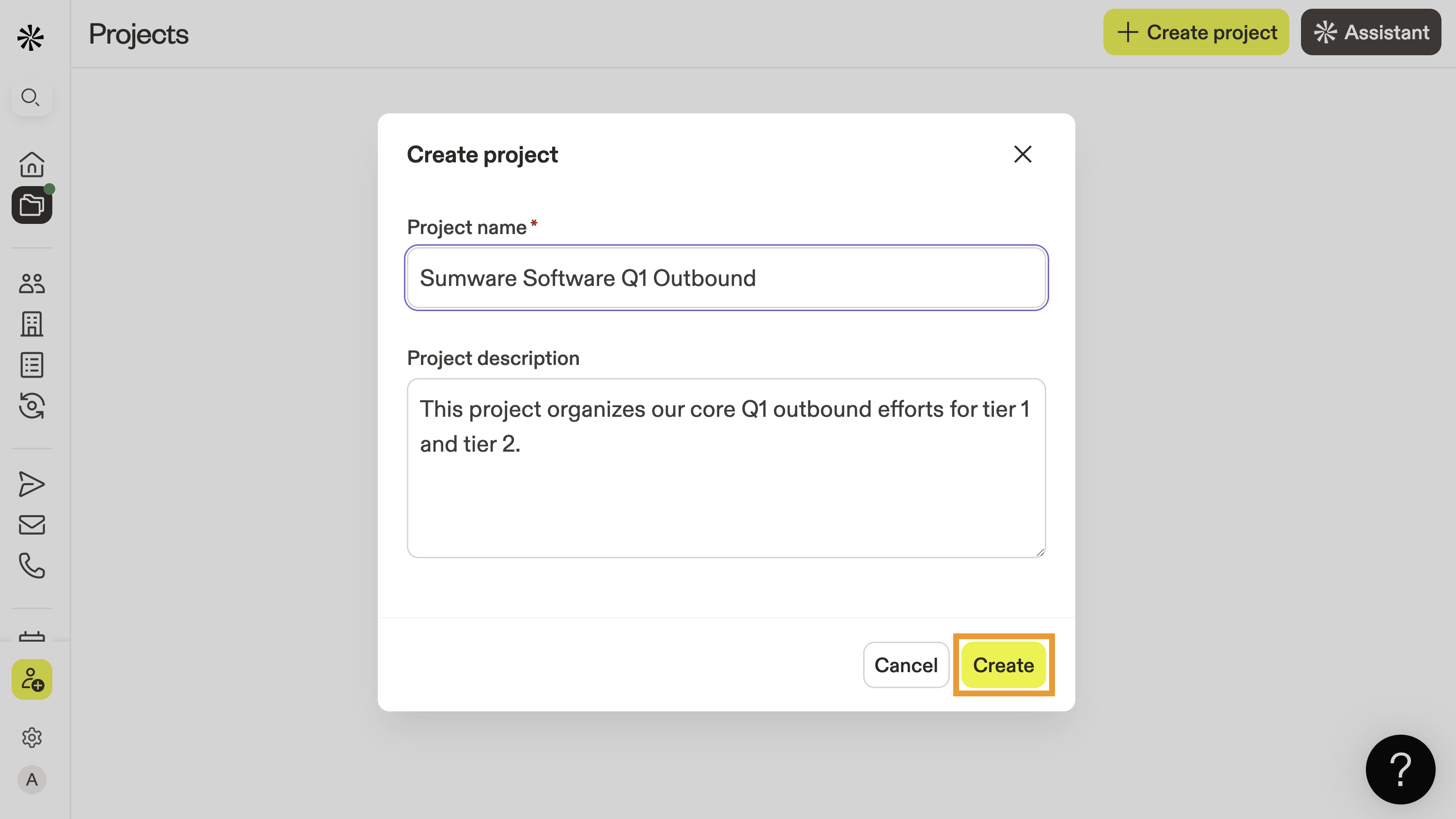The width and height of the screenshot is (1456, 819).
Task: Focus the Project name input field
Action: pos(726,278)
